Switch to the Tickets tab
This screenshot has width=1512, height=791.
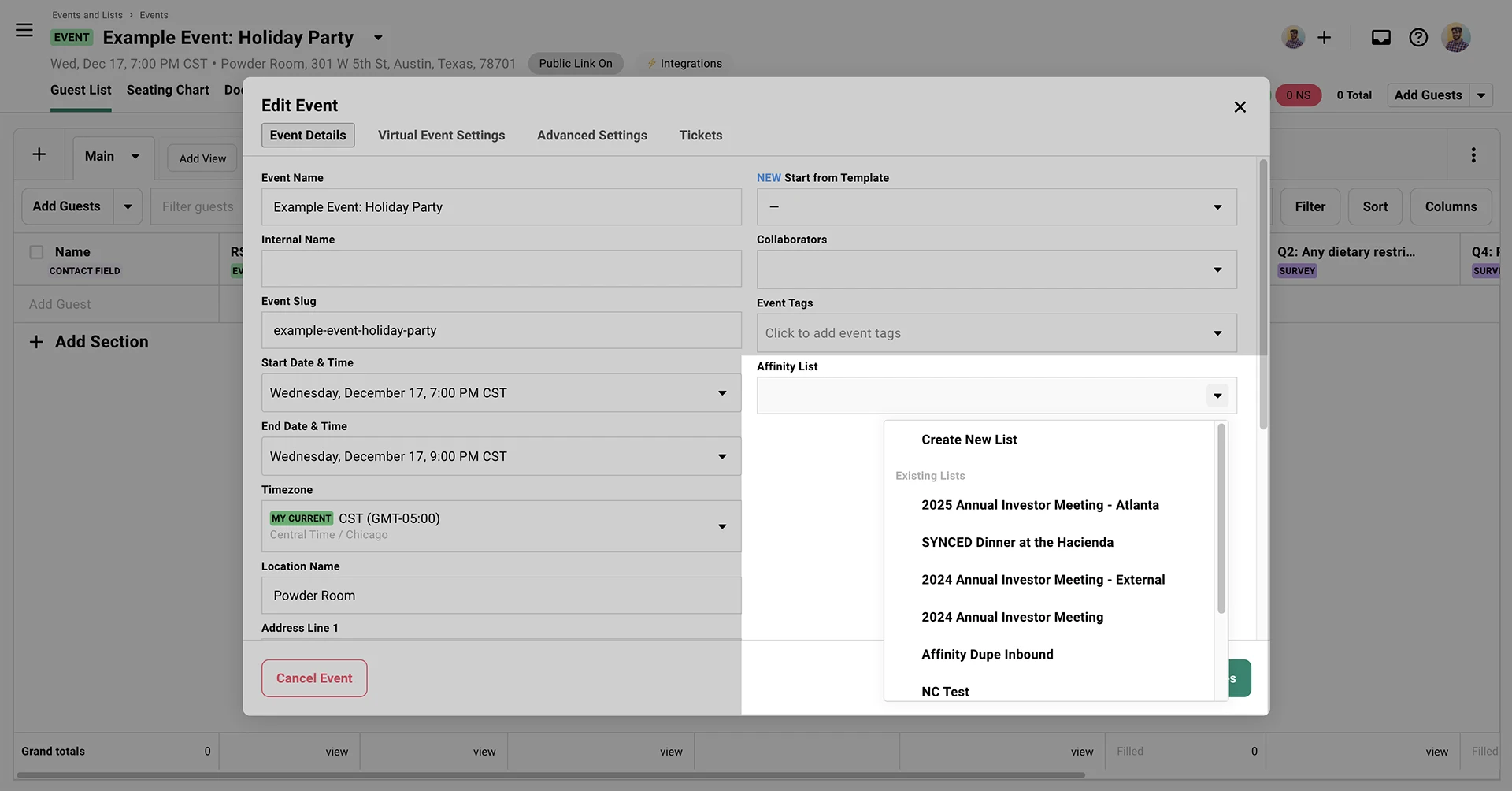700,135
